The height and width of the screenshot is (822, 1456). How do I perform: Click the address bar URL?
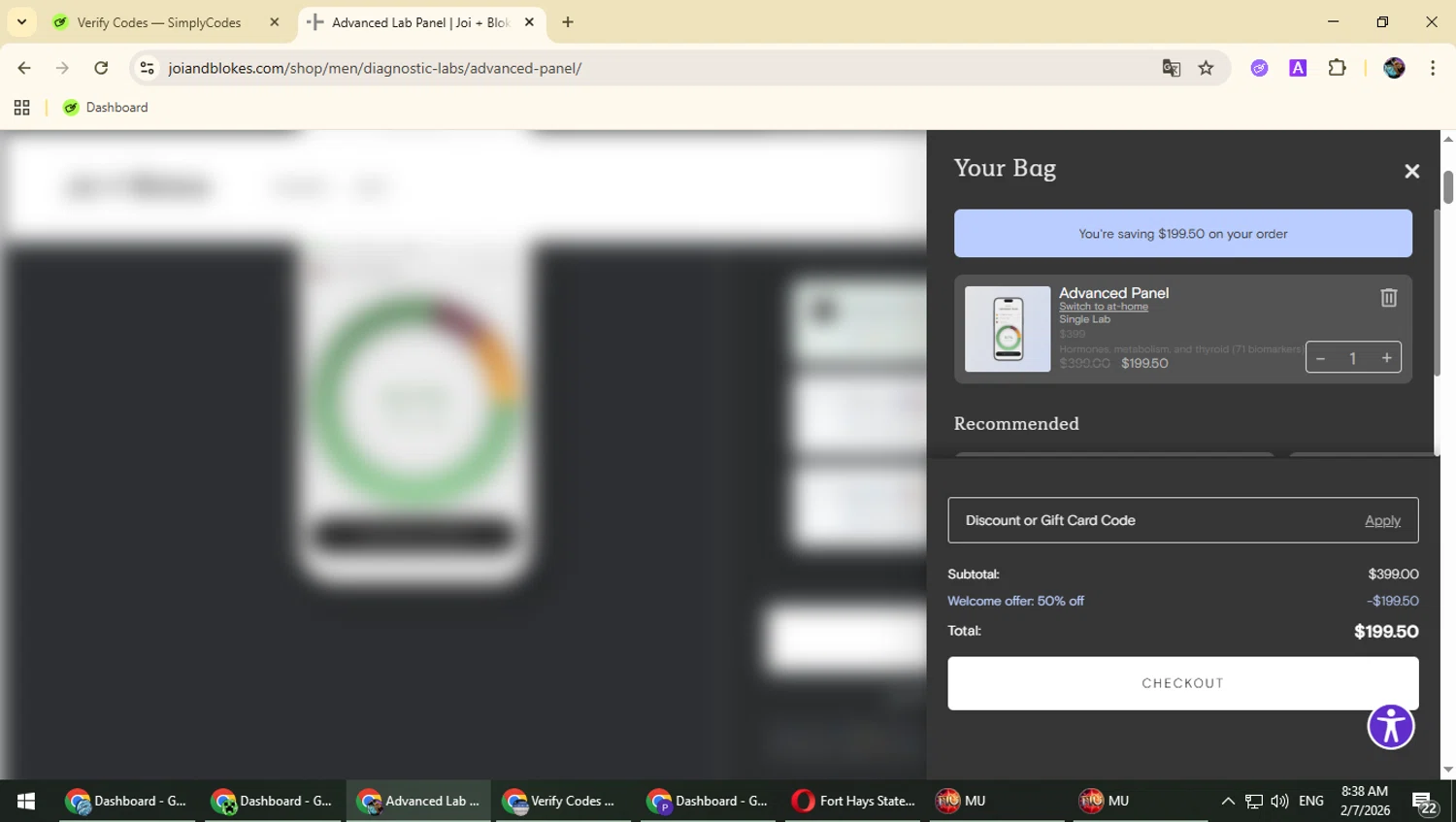[375, 68]
